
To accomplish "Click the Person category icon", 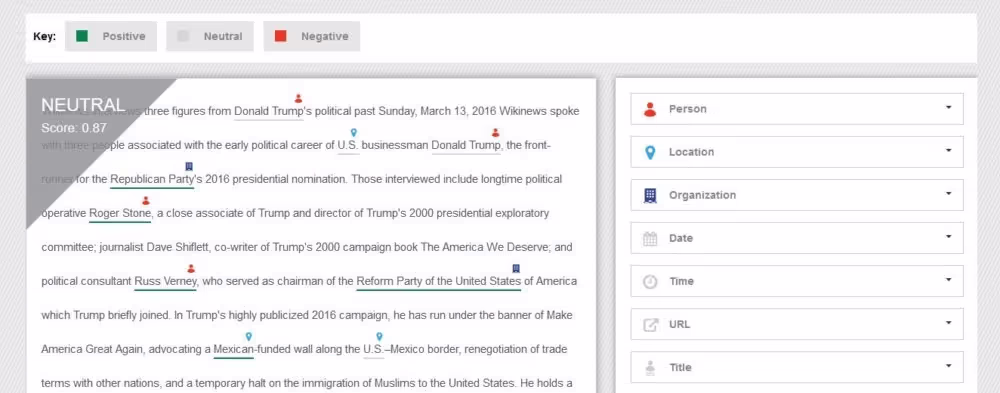I will [x=650, y=109].
